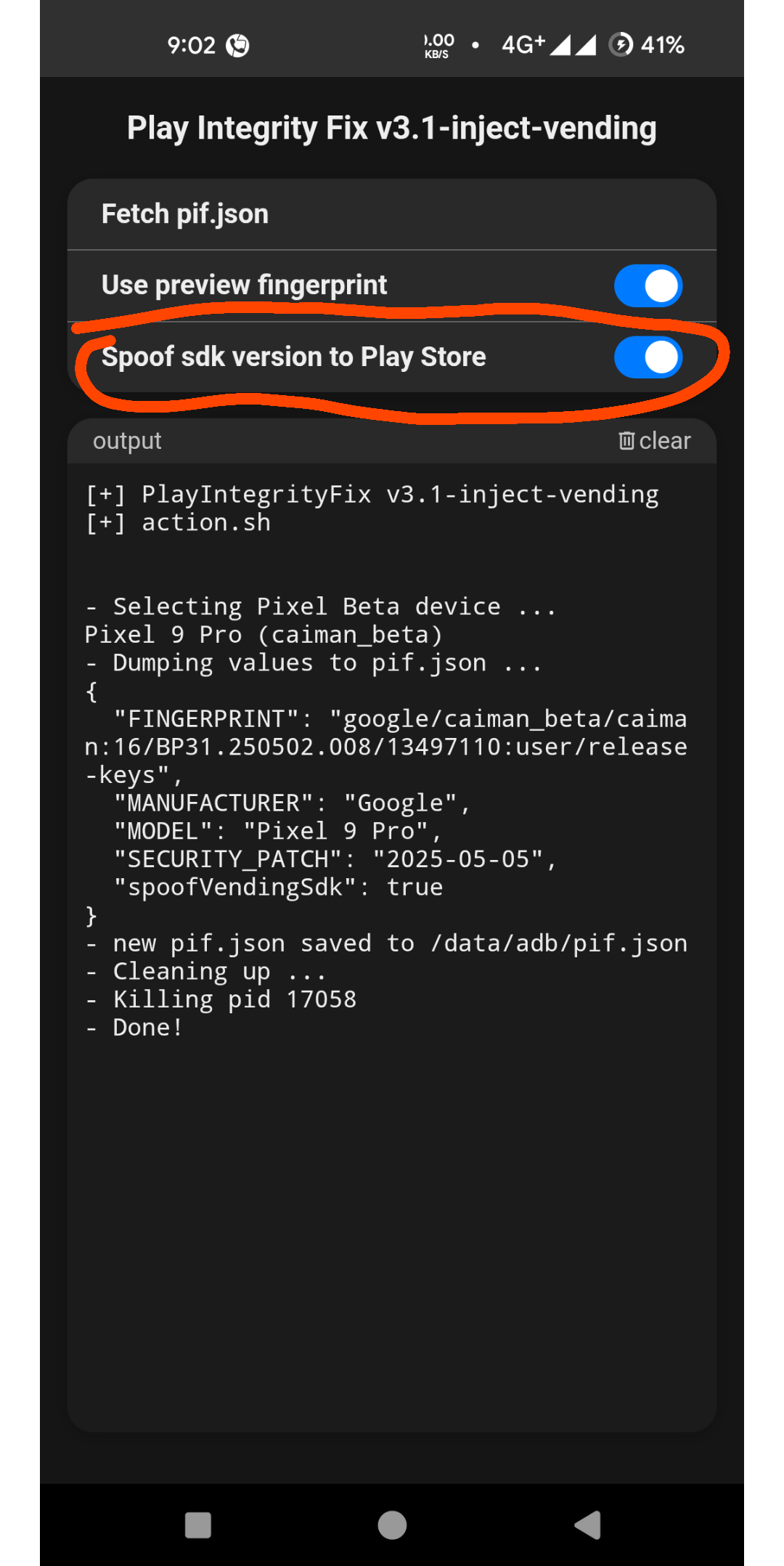This screenshot has height=1566, width=784.
Task: Click the trash icon next to clear
Action: tap(627, 440)
